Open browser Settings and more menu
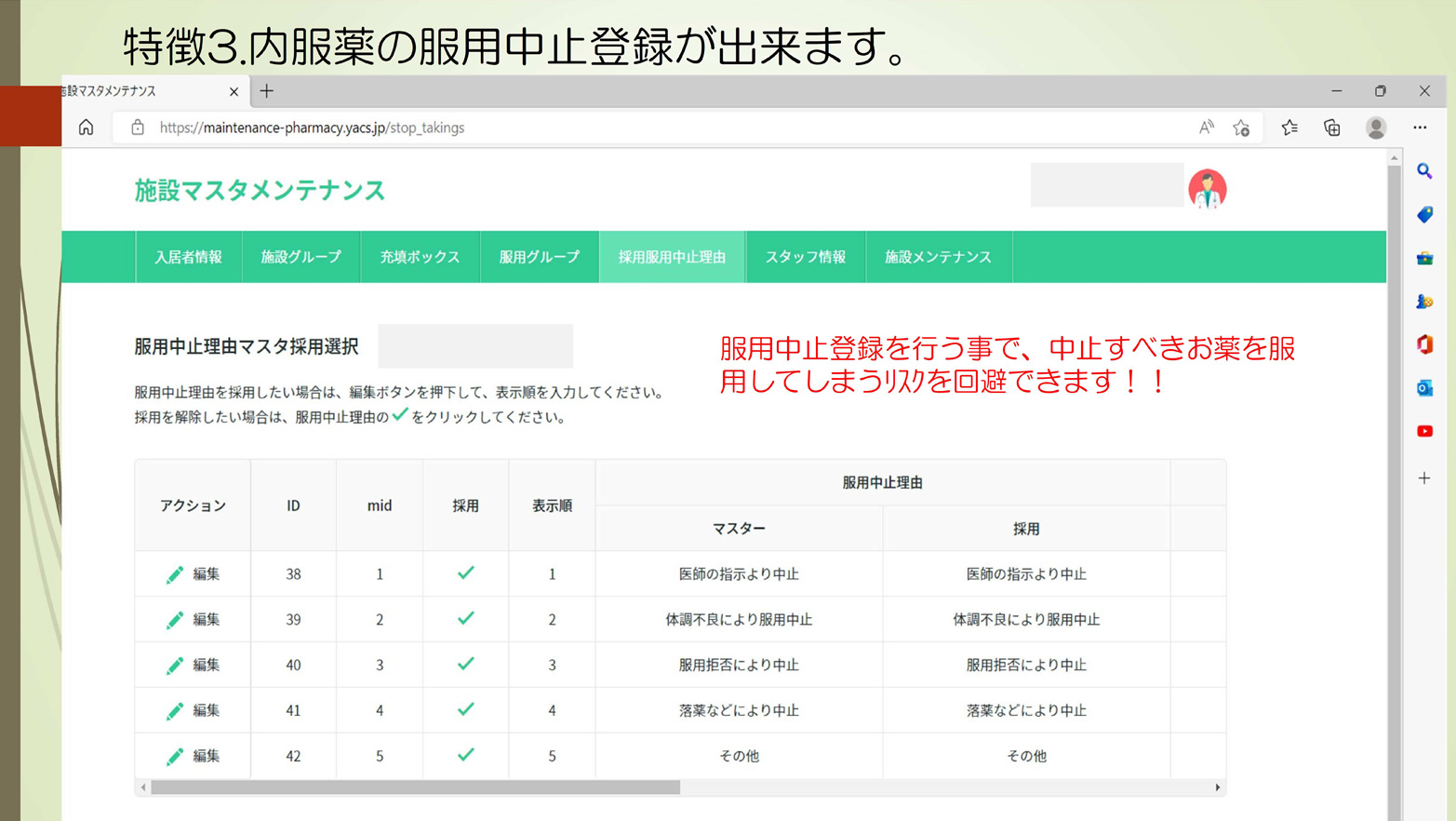This screenshot has width=1456, height=821. [x=1420, y=128]
